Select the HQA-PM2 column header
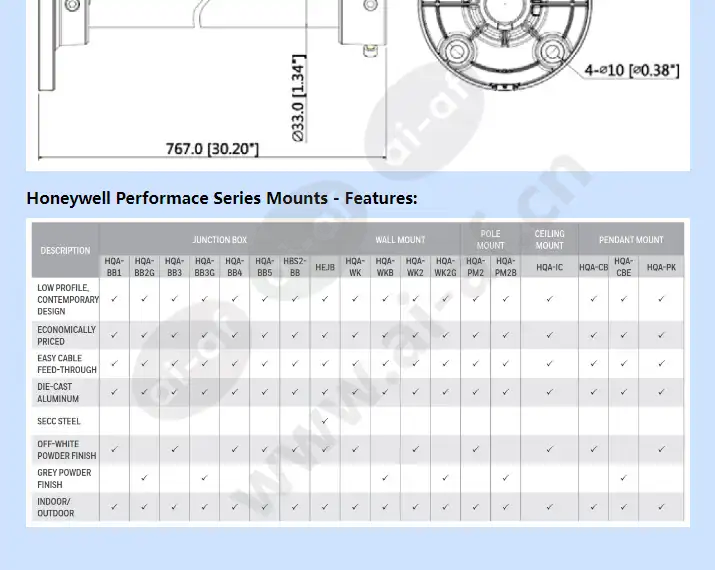The image size is (715, 570). click(x=475, y=267)
